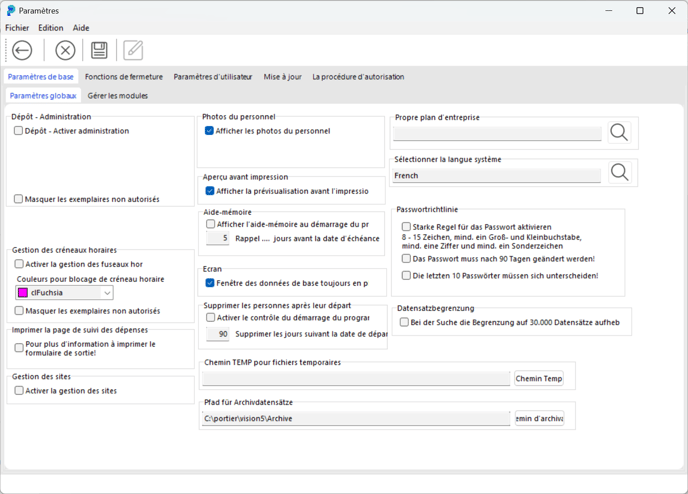
Task: Maximize the Paramètres window
Action: [x=640, y=11]
